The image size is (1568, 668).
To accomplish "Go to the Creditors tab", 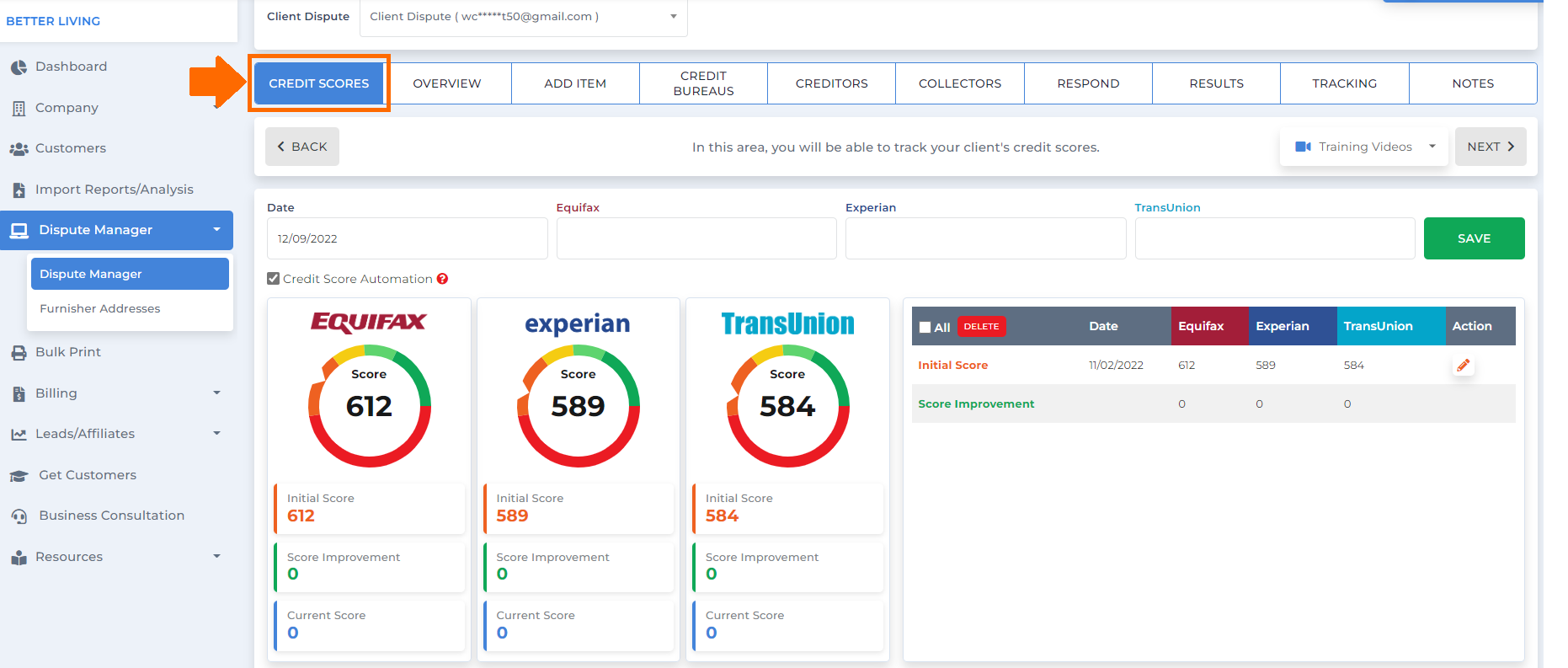I will tap(832, 83).
